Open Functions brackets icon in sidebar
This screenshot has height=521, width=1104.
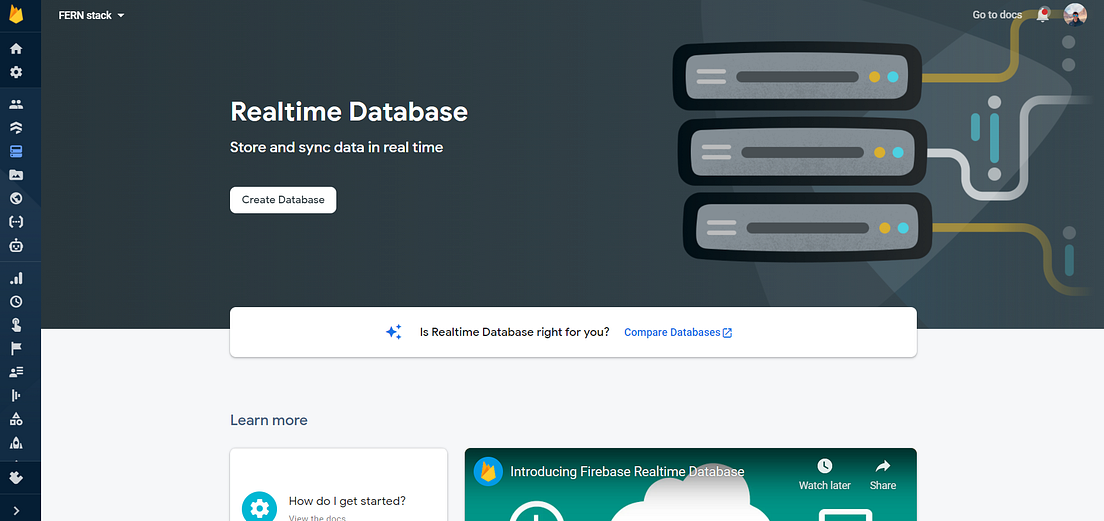(15, 222)
